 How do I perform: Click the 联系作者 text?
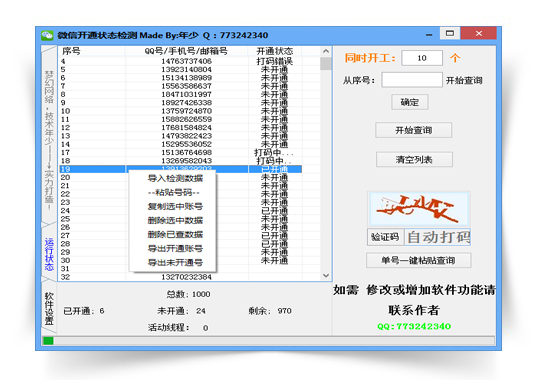pos(414,310)
